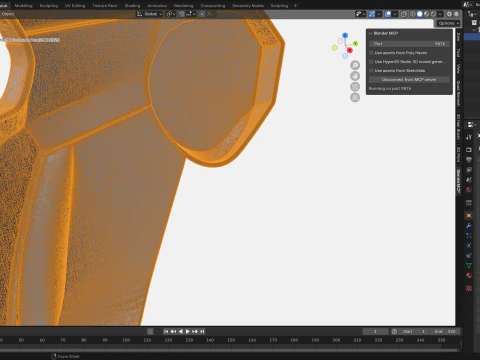Open the Blender MCP sidebar tab
The width and height of the screenshot is (480, 360).
click(459, 182)
